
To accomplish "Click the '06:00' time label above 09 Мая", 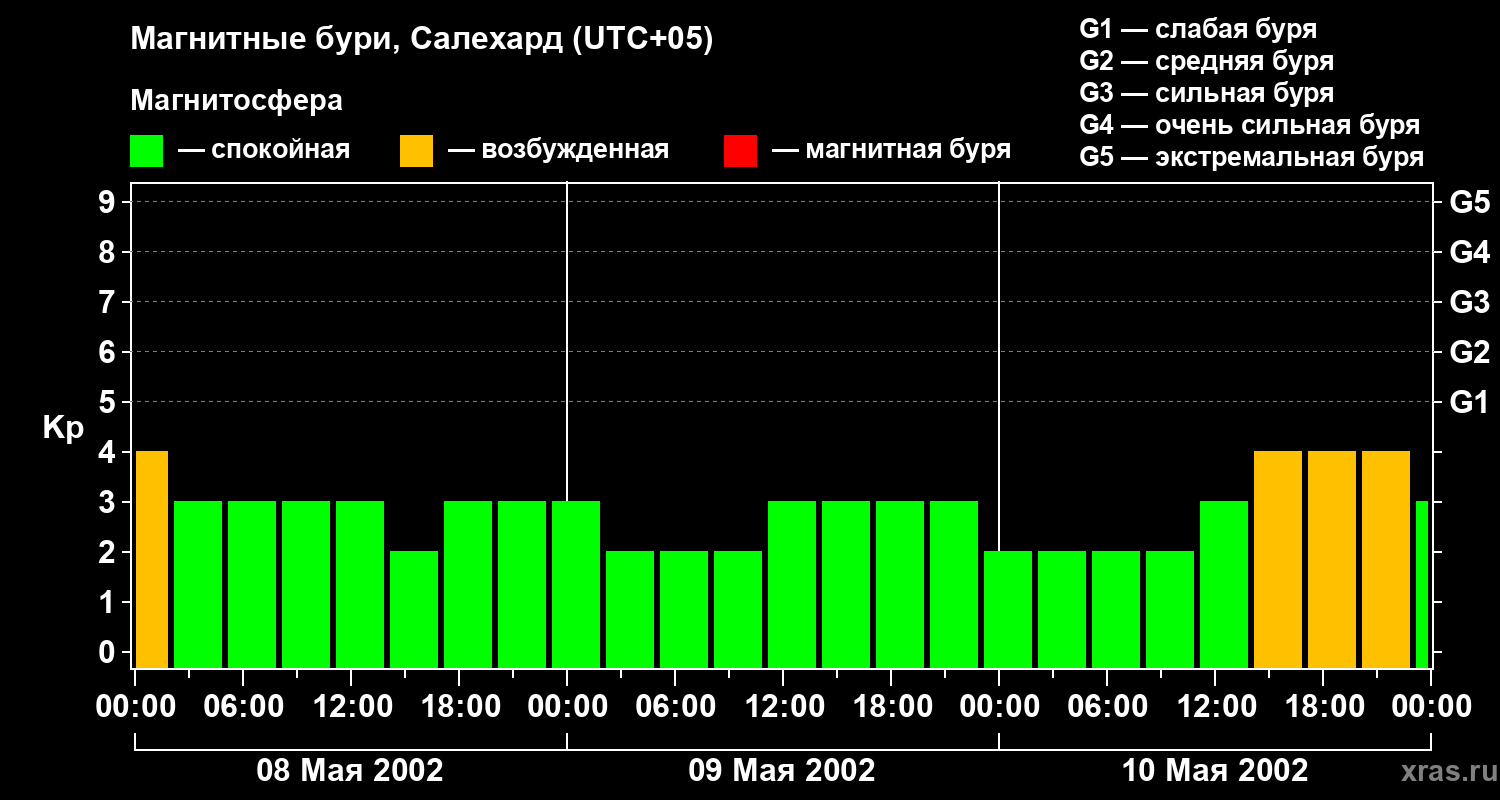I will pos(675,707).
